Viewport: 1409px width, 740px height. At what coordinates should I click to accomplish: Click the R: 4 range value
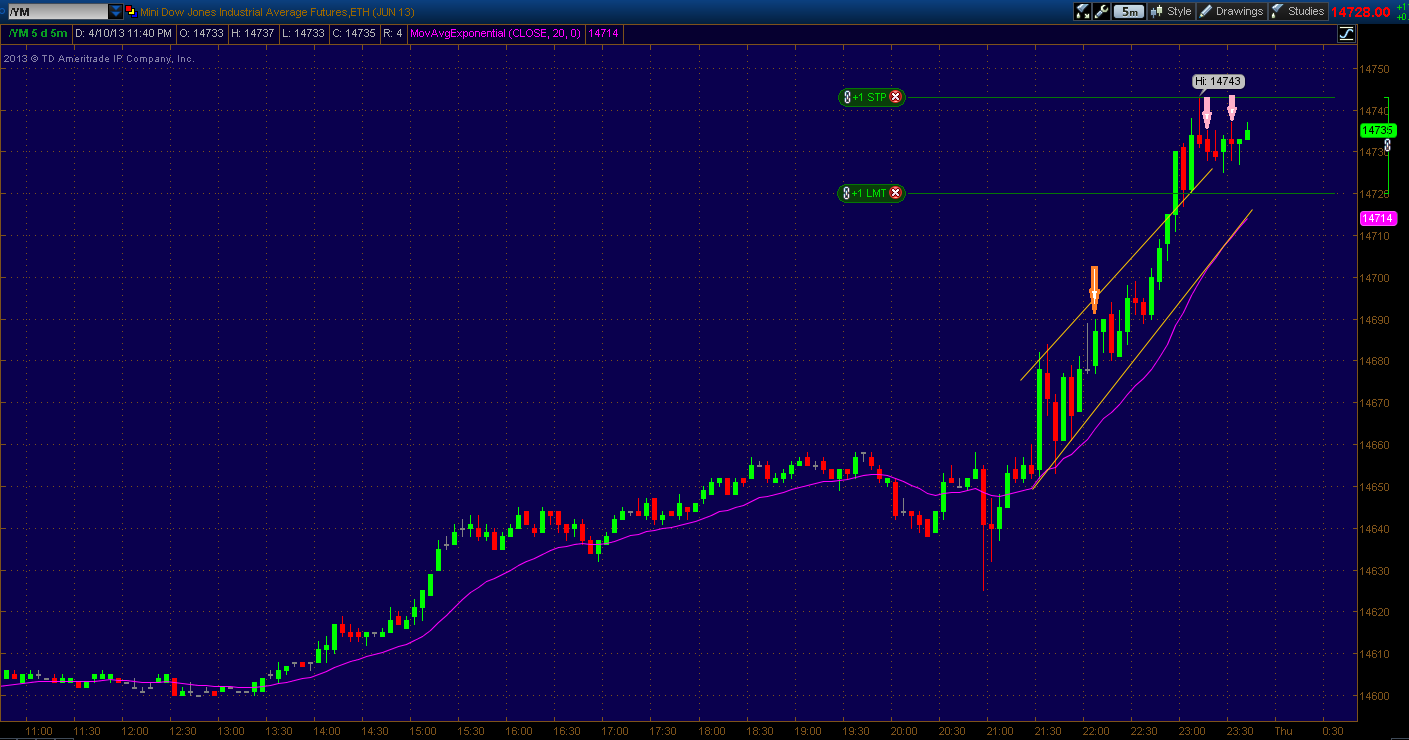(393, 33)
